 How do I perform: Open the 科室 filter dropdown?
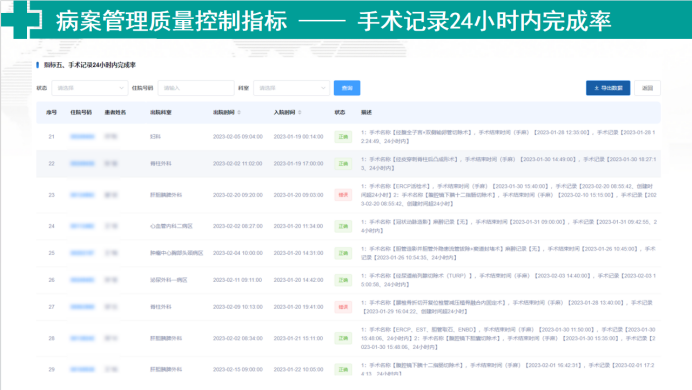pos(291,88)
